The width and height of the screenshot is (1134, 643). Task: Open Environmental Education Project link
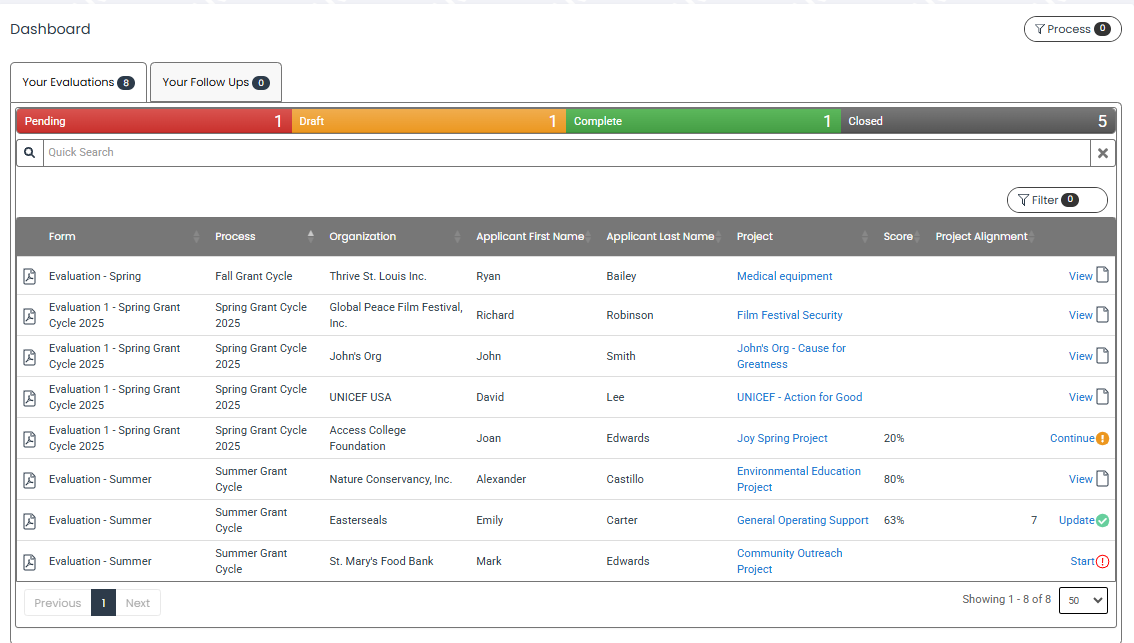pos(798,479)
